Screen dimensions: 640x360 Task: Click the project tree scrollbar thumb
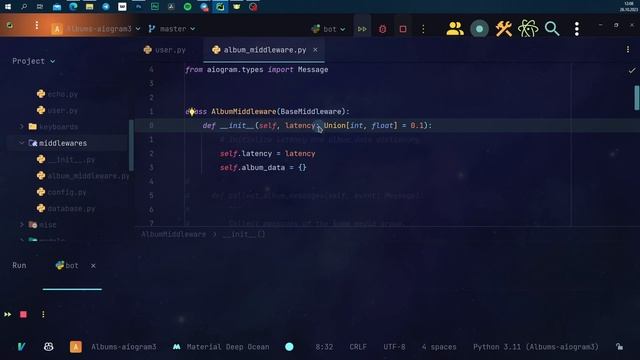coord(131,145)
